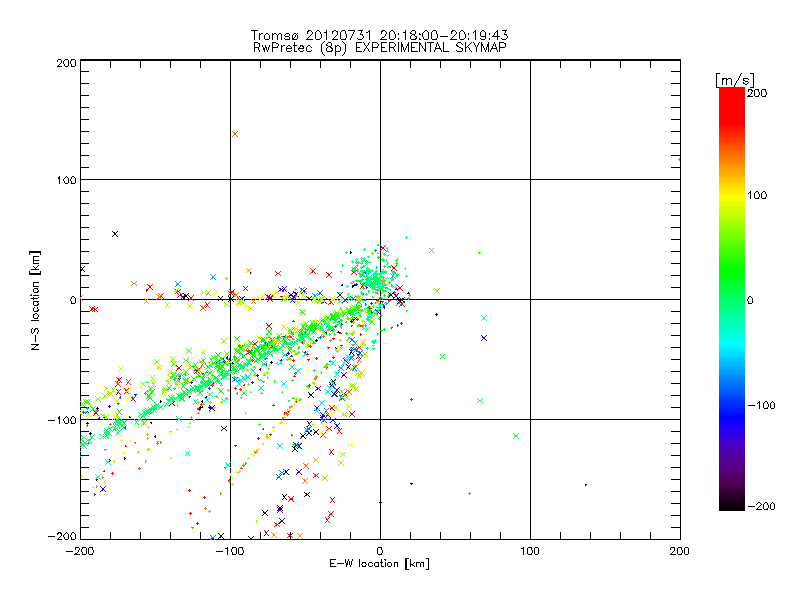Image resolution: width=800 pixels, height=600 pixels.
Task: Click the black bottom of the velocity colorbar
Action: [732, 505]
